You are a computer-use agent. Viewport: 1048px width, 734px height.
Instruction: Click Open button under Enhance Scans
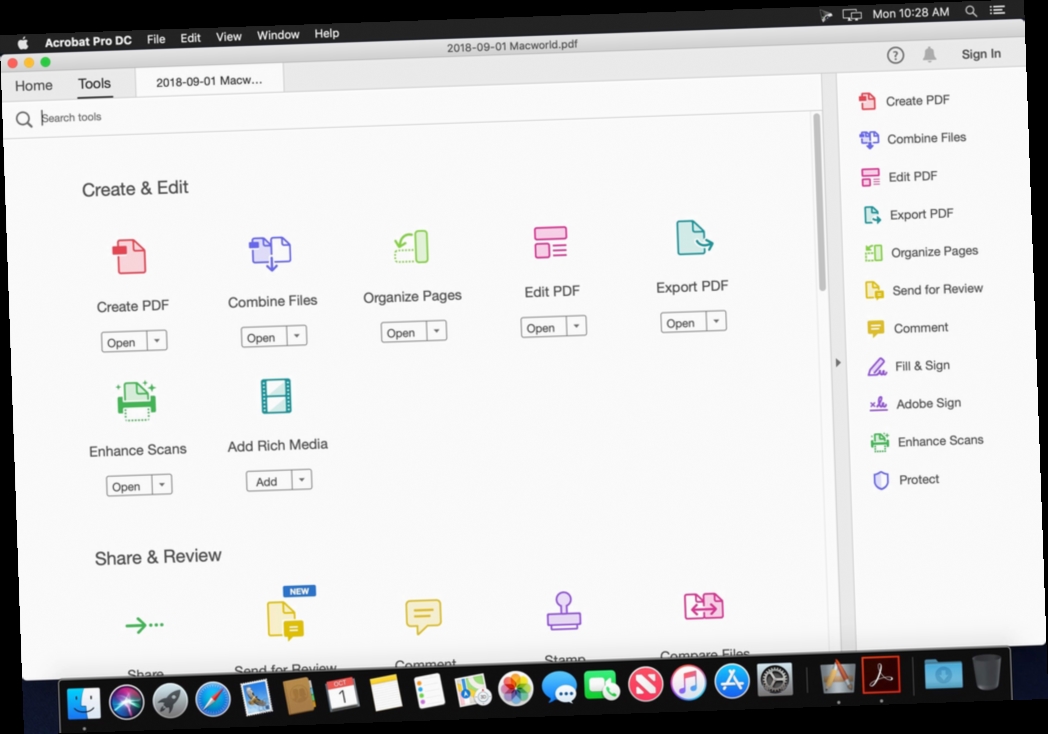tap(130, 486)
